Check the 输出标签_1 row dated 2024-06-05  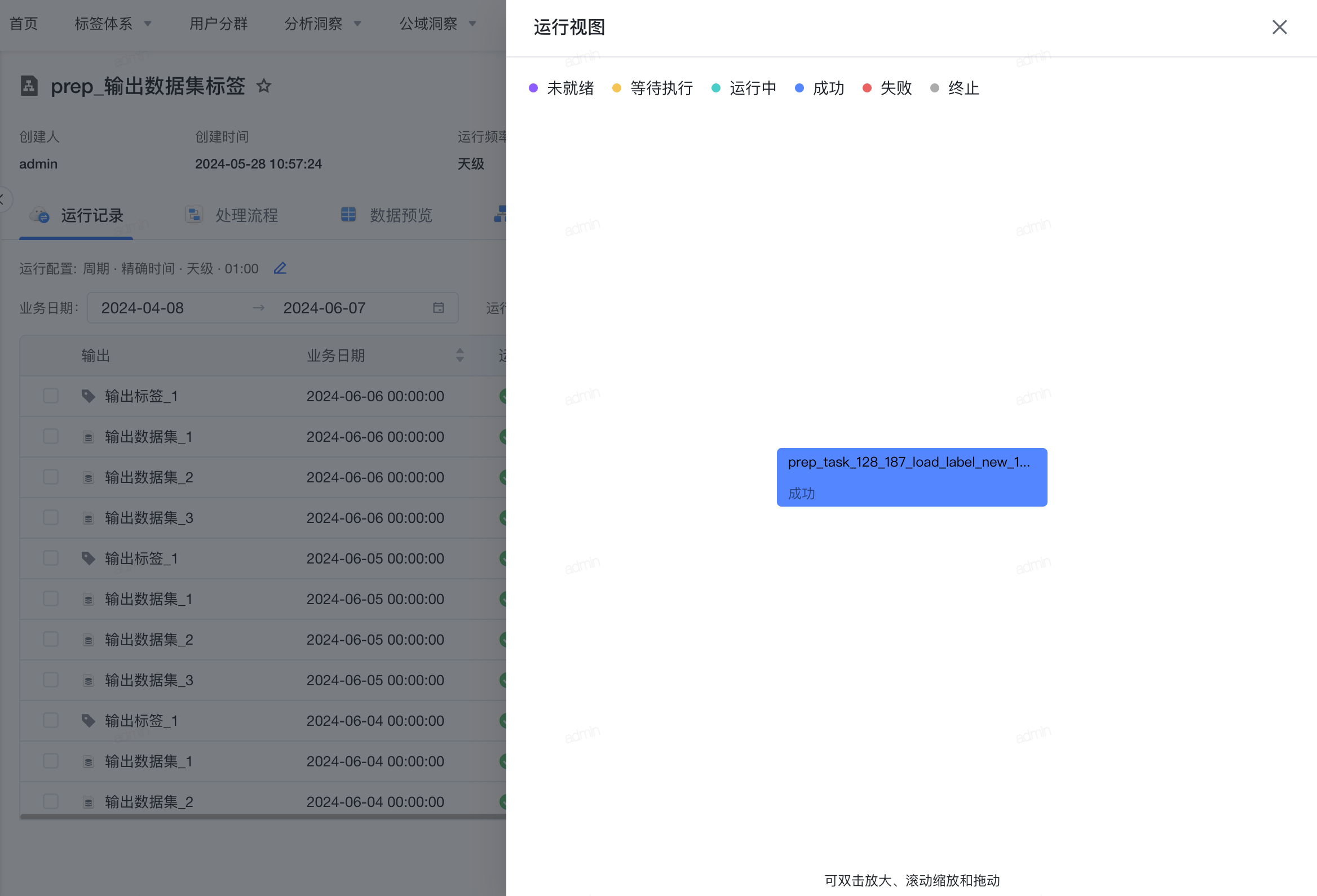coord(50,558)
